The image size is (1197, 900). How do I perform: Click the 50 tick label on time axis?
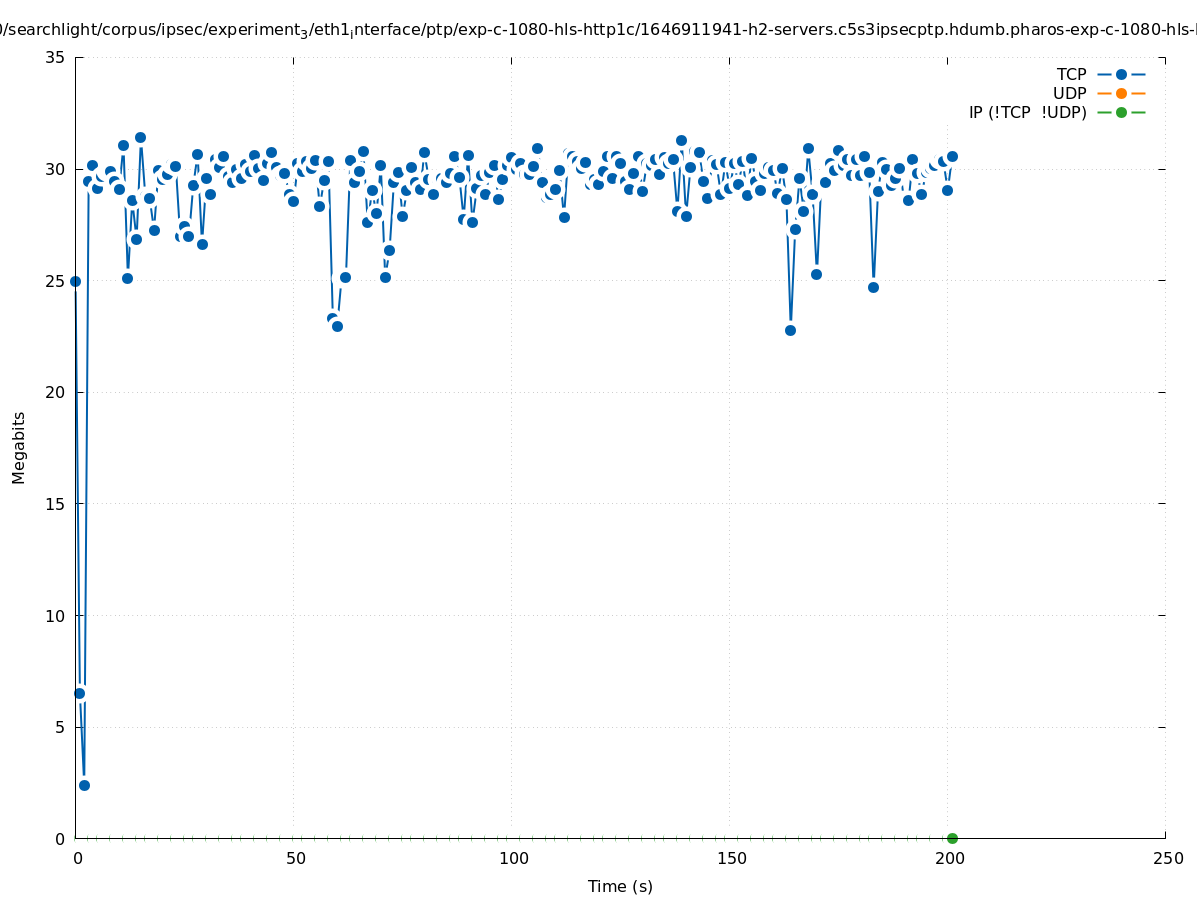[295, 858]
